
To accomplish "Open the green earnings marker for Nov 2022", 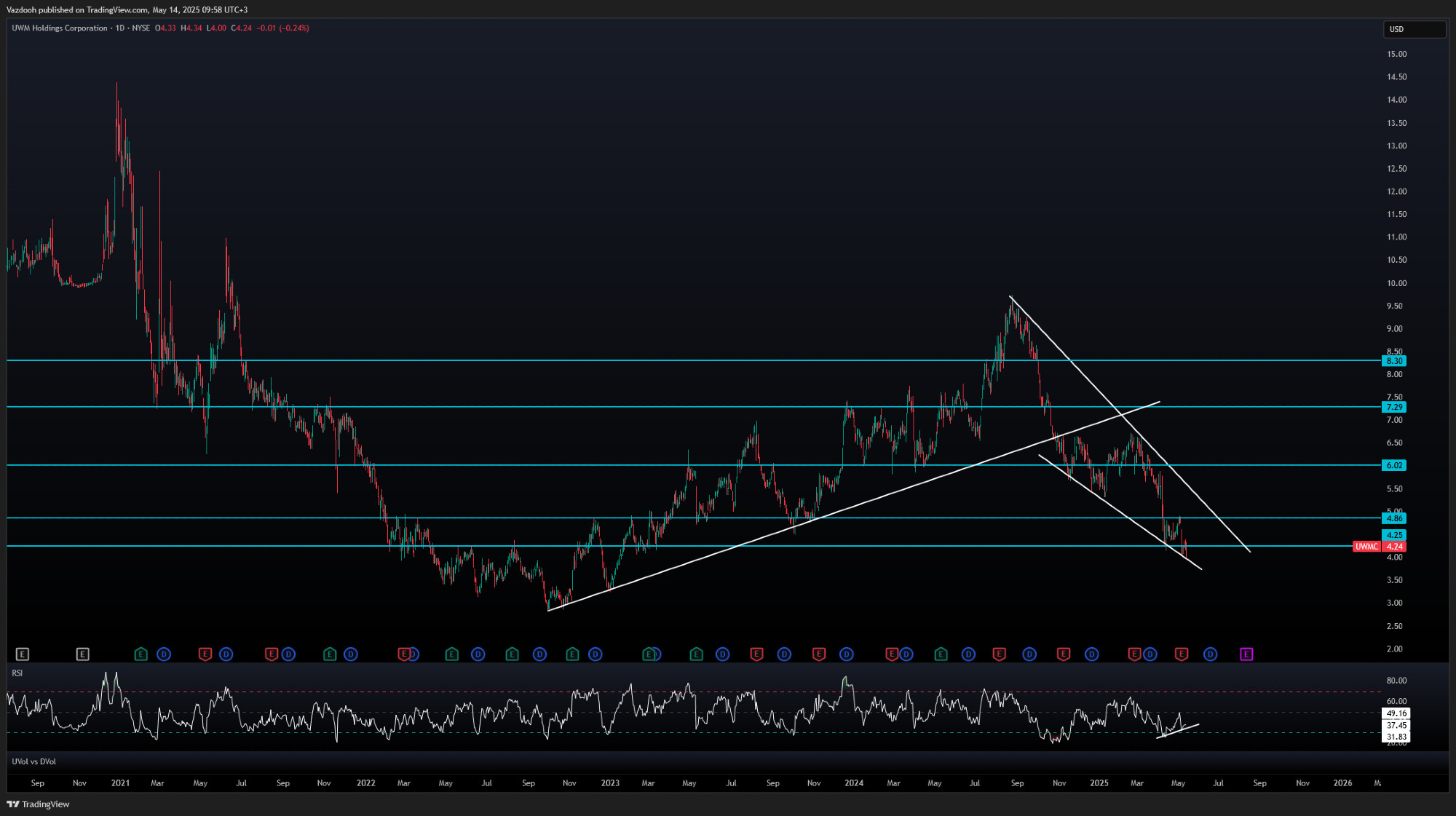I will (573, 654).
